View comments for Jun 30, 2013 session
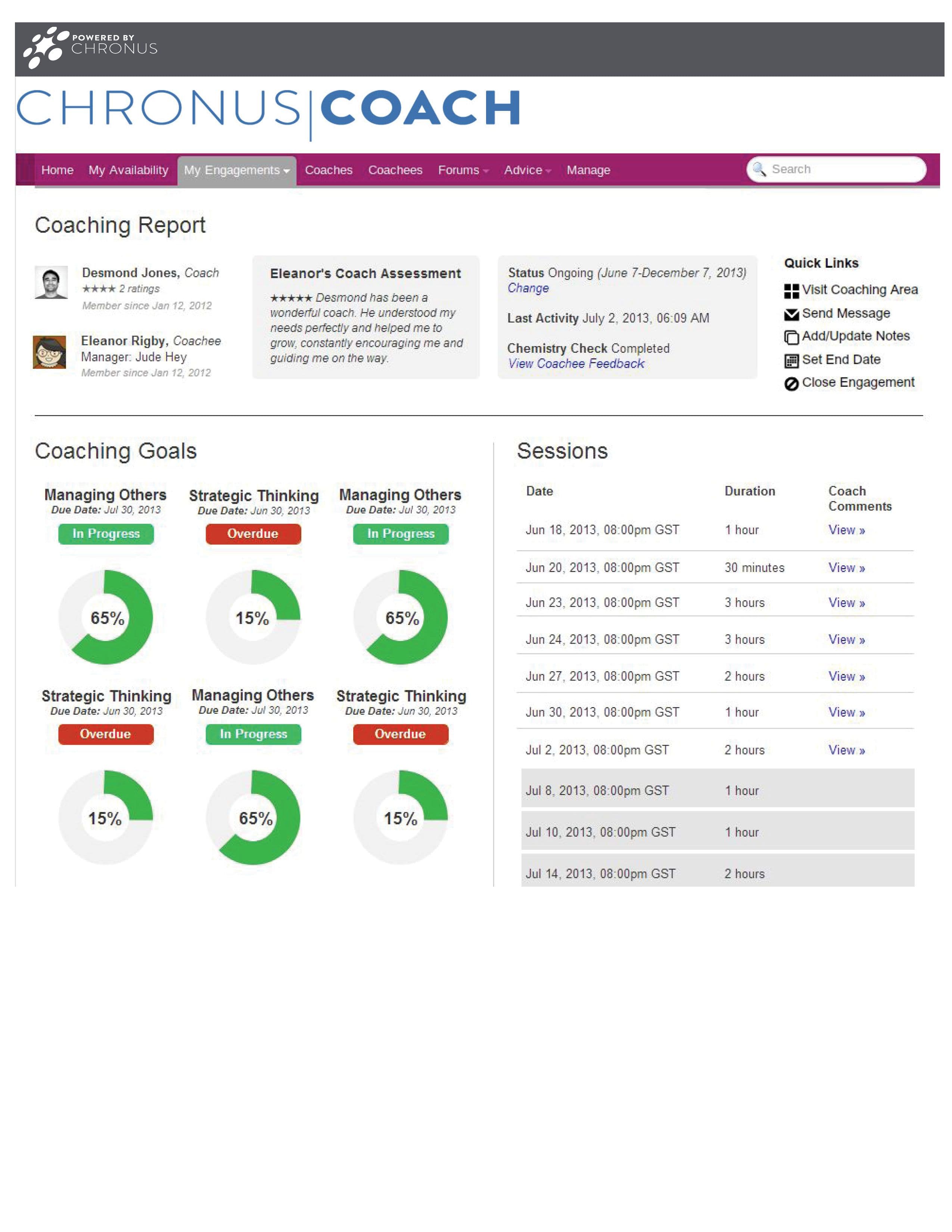 (846, 712)
